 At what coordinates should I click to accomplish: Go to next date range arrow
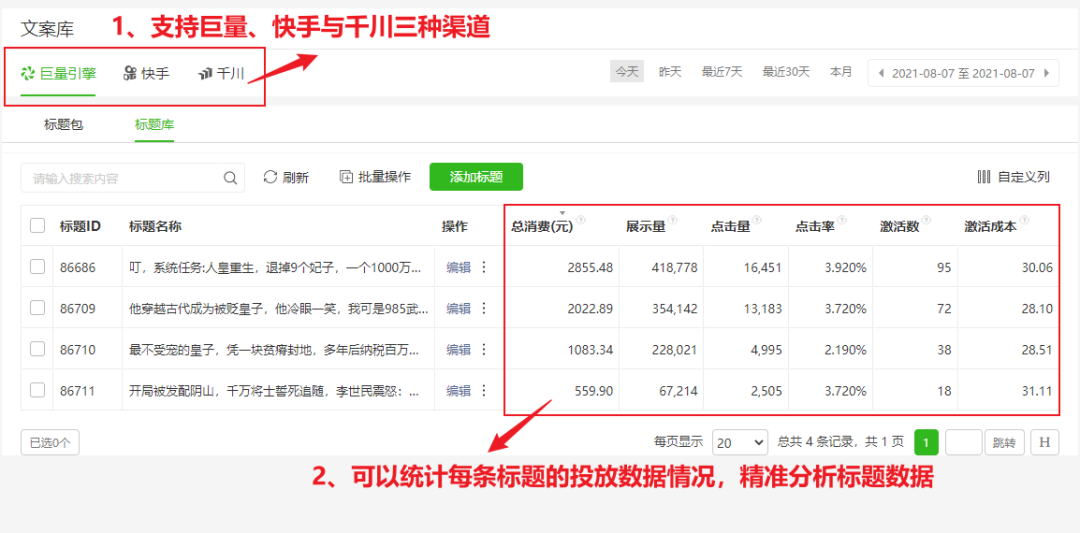[x=1047, y=73]
